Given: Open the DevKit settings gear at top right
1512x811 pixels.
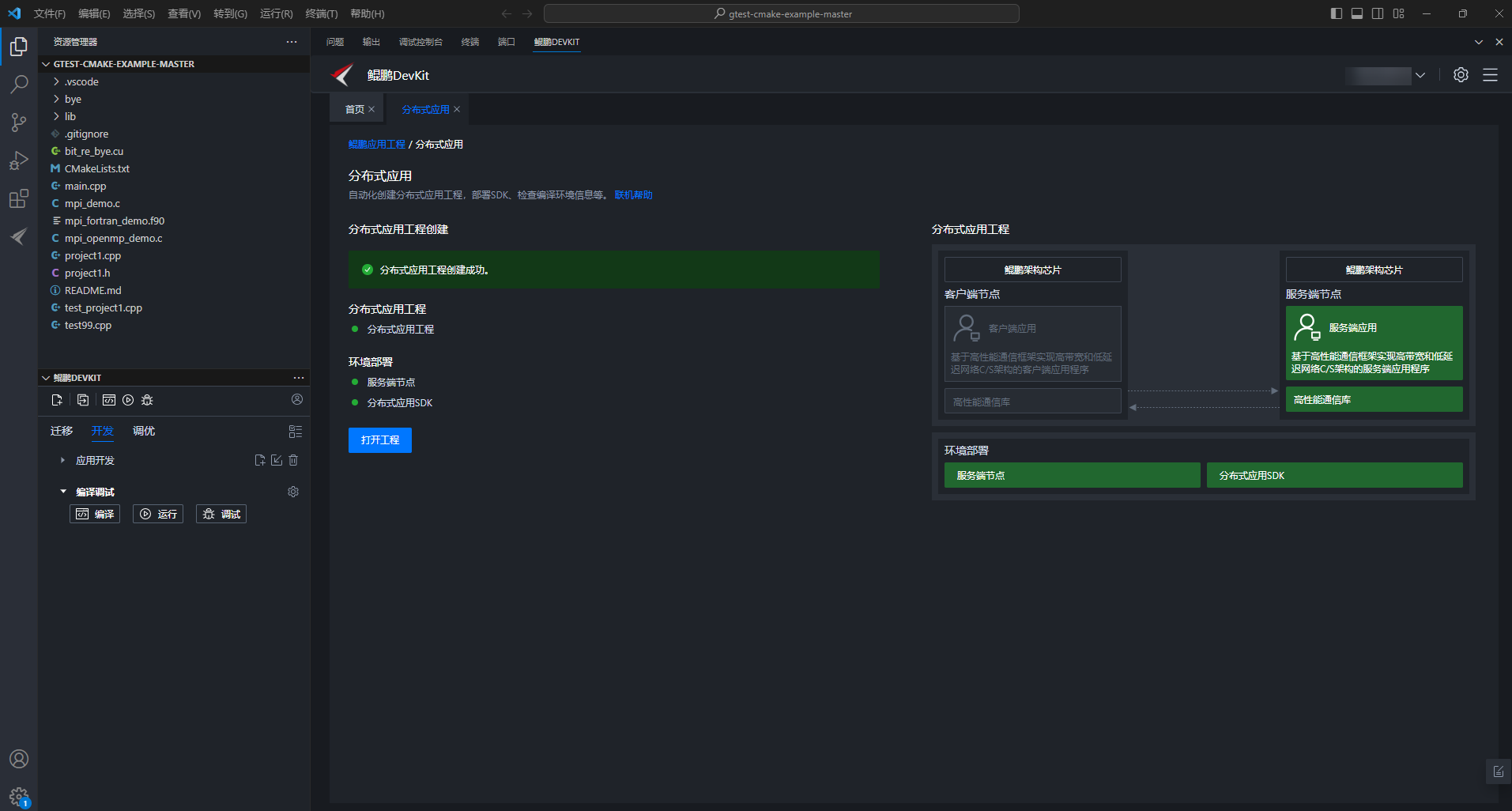Looking at the screenshot, I should pyautogui.click(x=1461, y=75).
